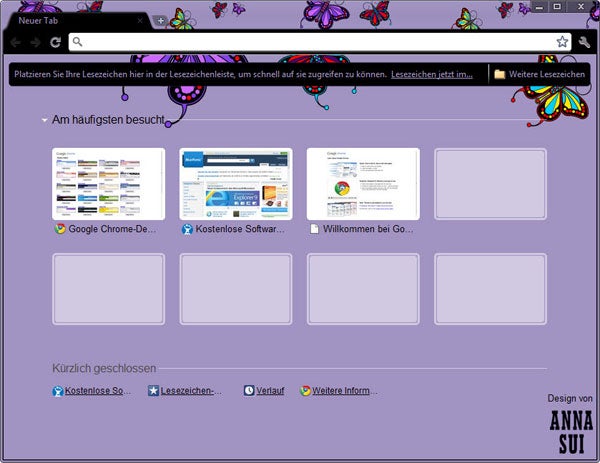The image size is (600, 463).
Task: Open the Weitere Inform... link
Action: coord(345,391)
